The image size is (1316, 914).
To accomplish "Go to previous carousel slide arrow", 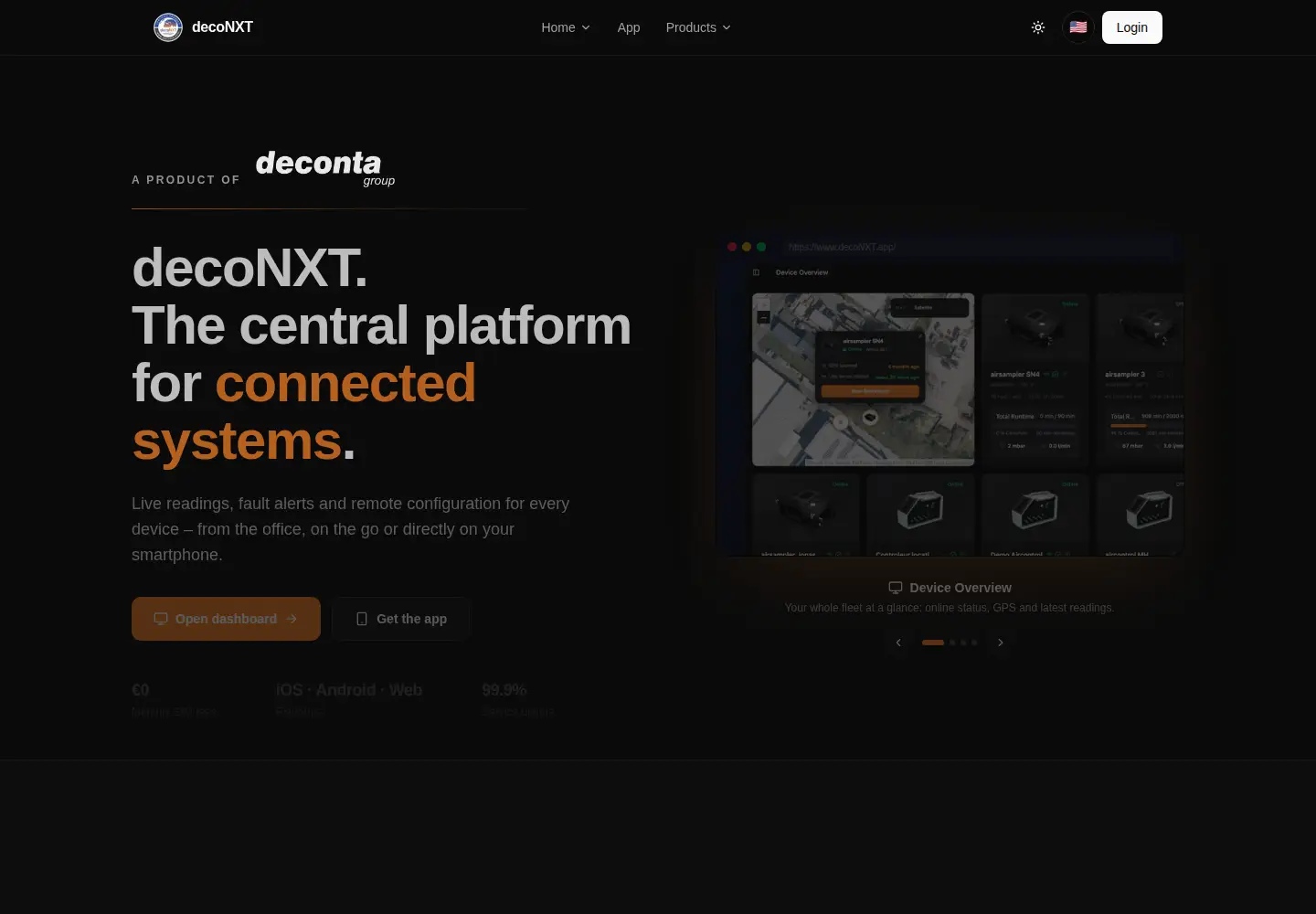I will [898, 643].
